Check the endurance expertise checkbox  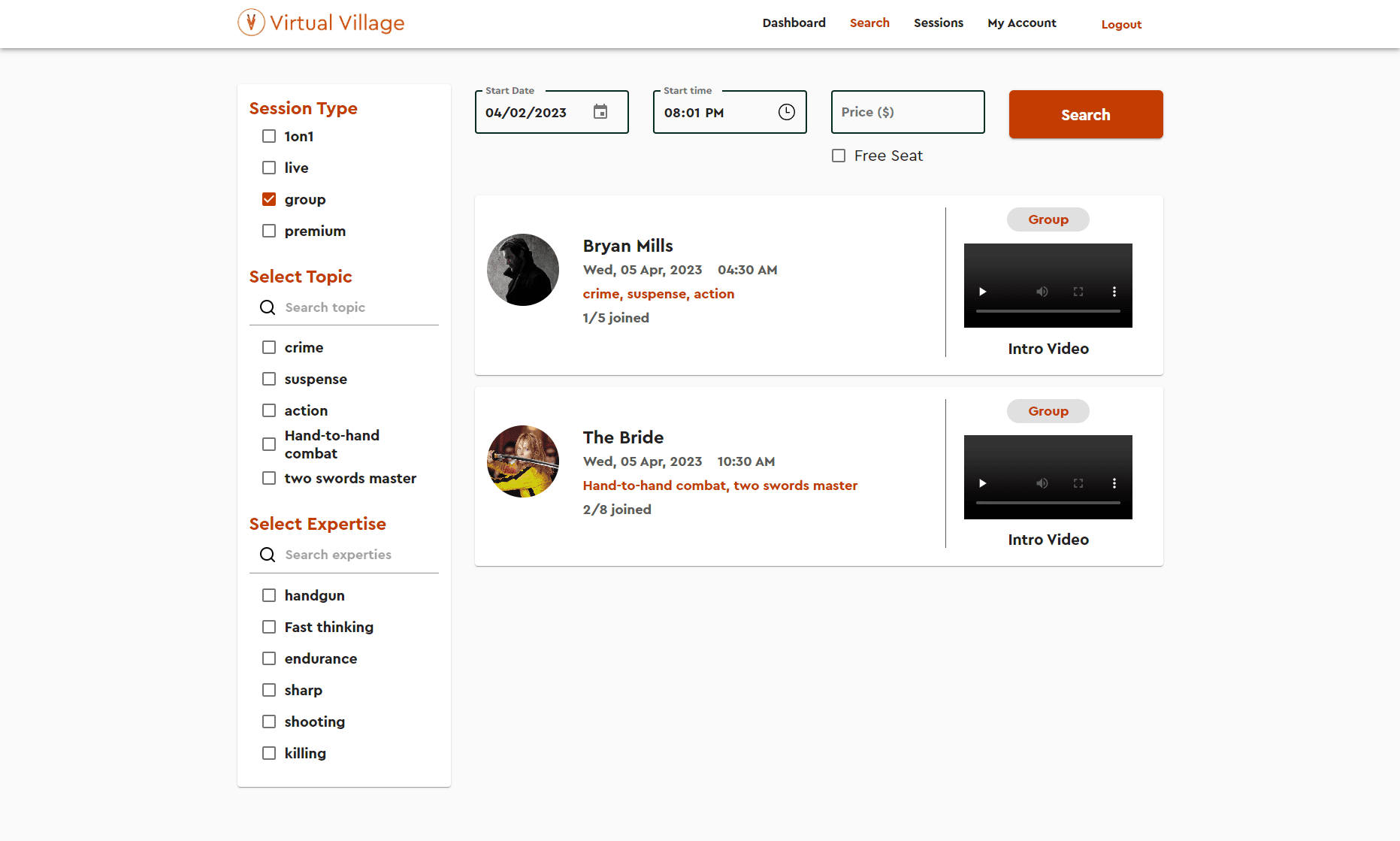pyautogui.click(x=269, y=658)
